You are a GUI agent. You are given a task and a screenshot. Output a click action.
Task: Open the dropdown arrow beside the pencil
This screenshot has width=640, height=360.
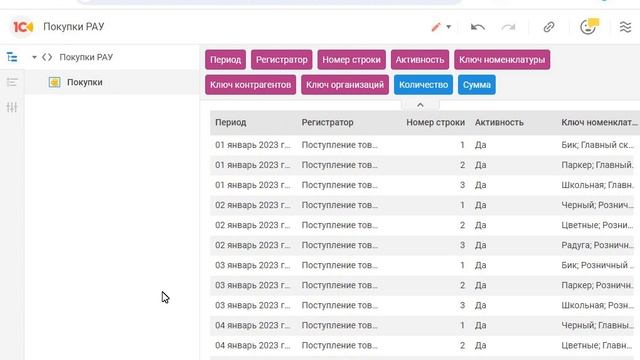[x=449, y=27]
